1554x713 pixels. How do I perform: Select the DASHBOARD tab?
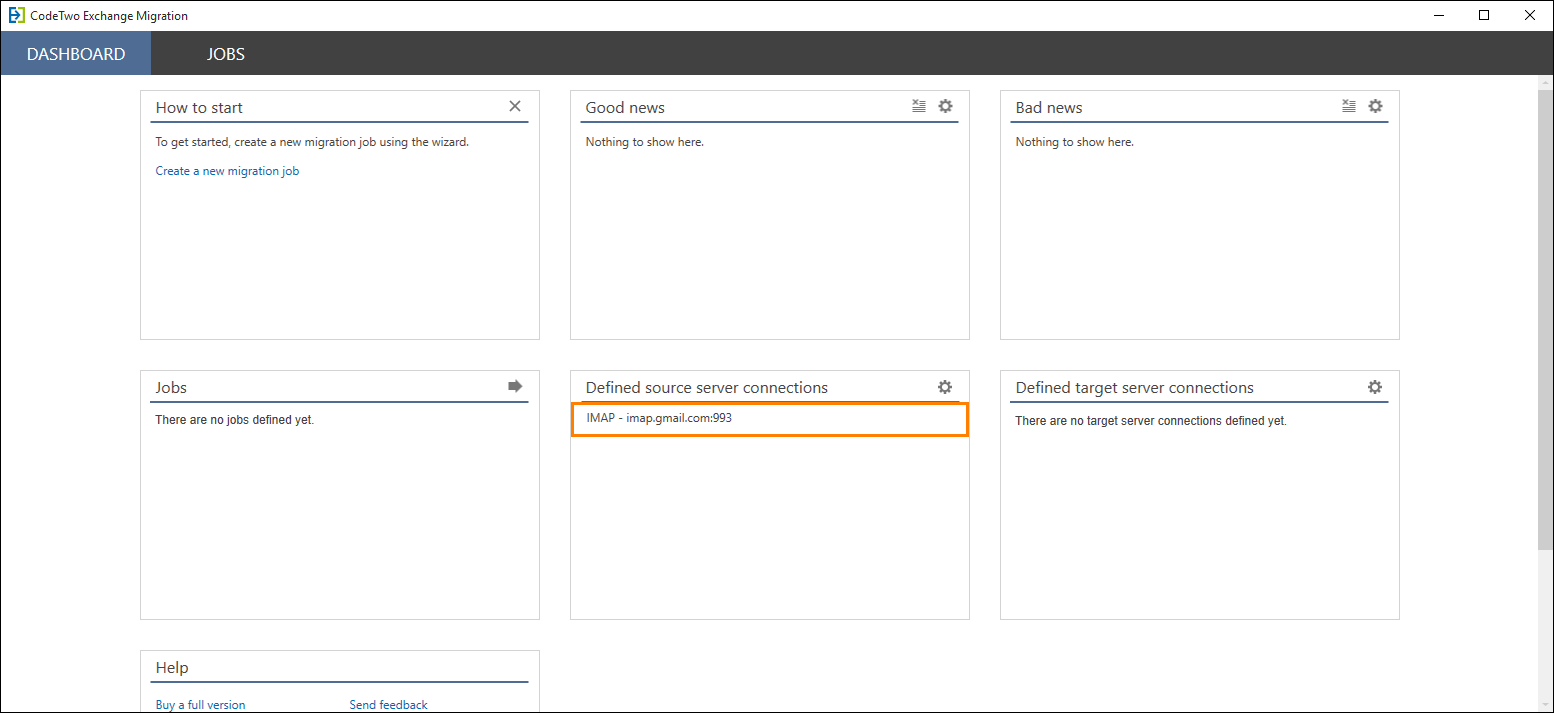[x=76, y=54]
